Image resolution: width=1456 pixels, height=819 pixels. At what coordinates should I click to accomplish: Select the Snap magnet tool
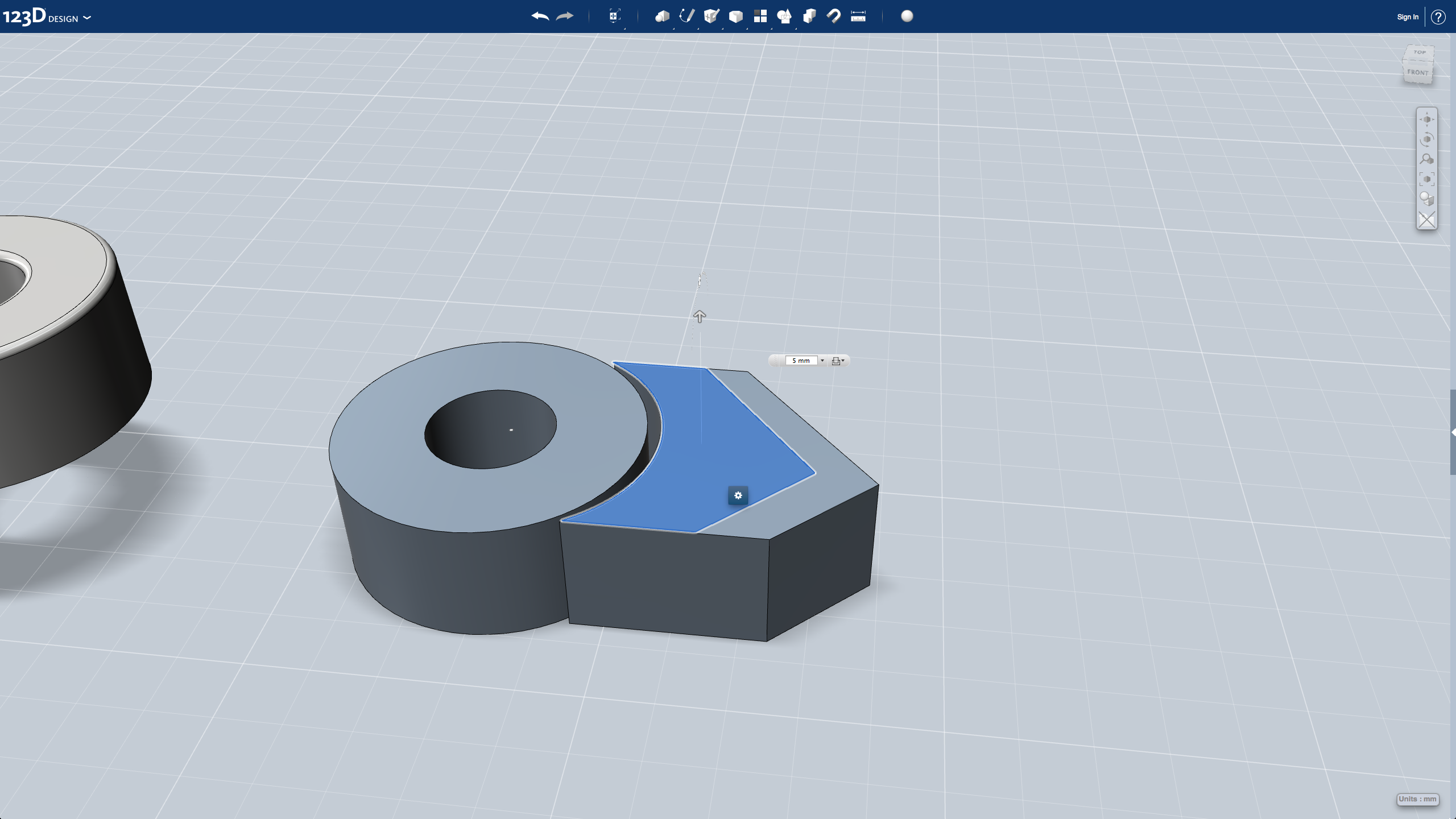point(834,16)
